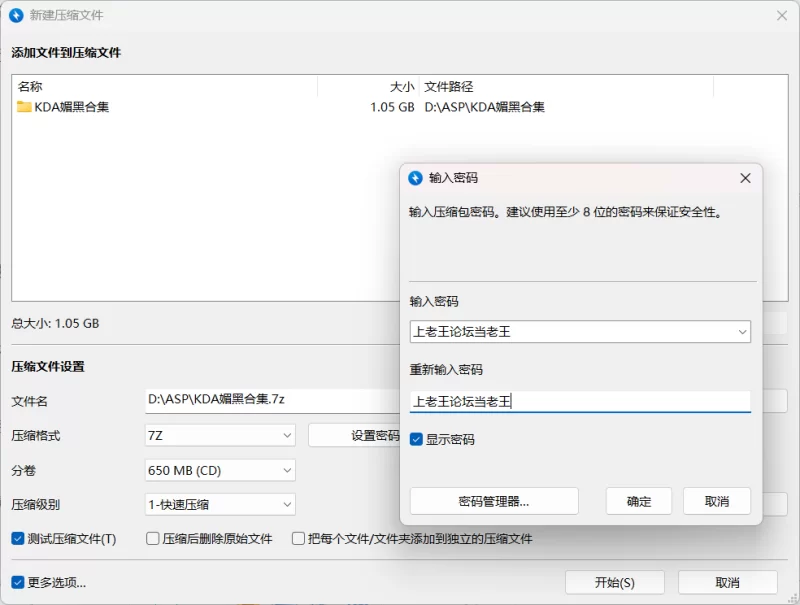Click the Bandizip logo in main title bar
The width and height of the screenshot is (800, 605).
point(16,15)
